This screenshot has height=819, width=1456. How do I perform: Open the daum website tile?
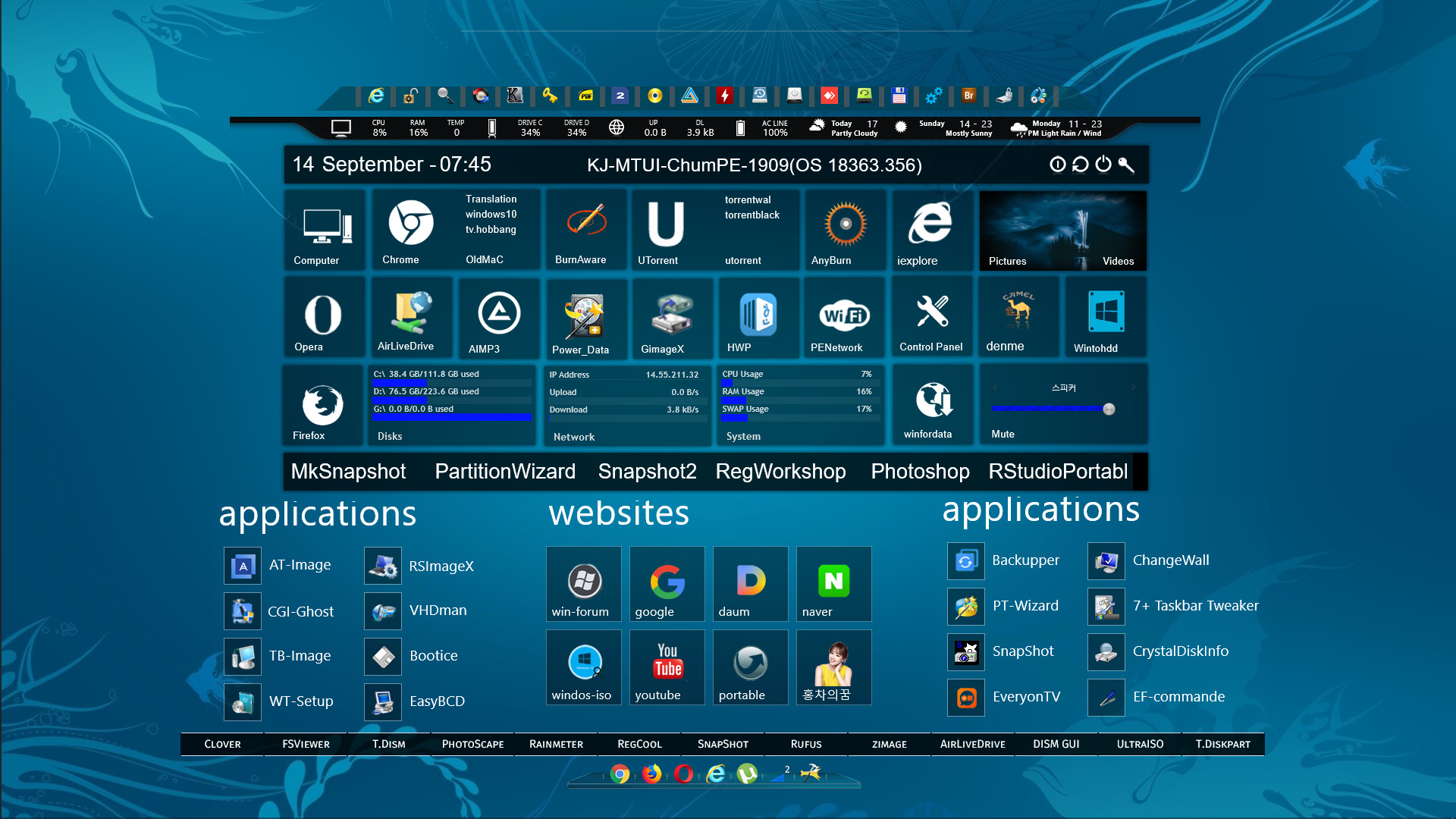point(750,584)
